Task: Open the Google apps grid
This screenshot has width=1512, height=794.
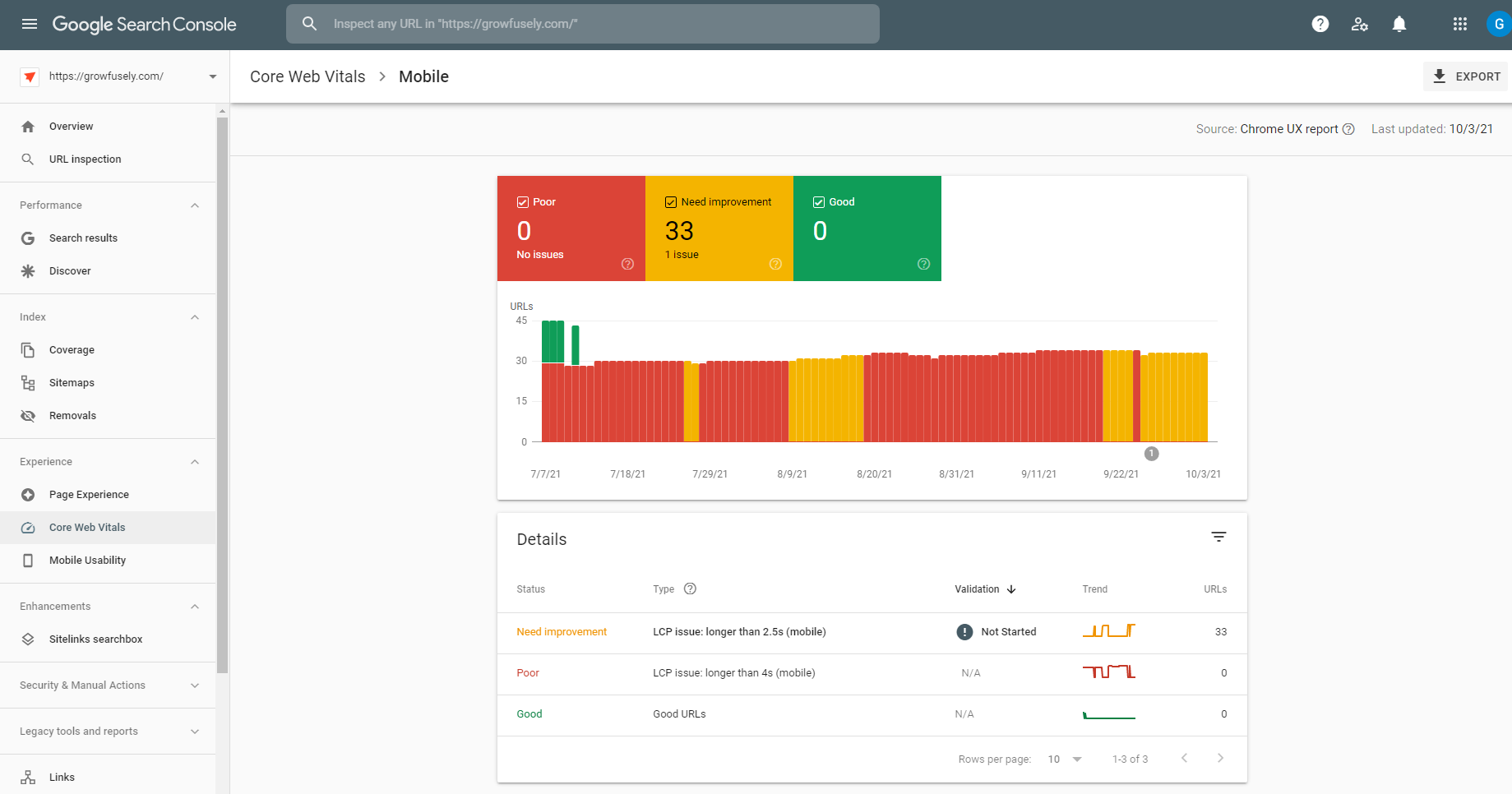Action: click(x=1459, y=24)
